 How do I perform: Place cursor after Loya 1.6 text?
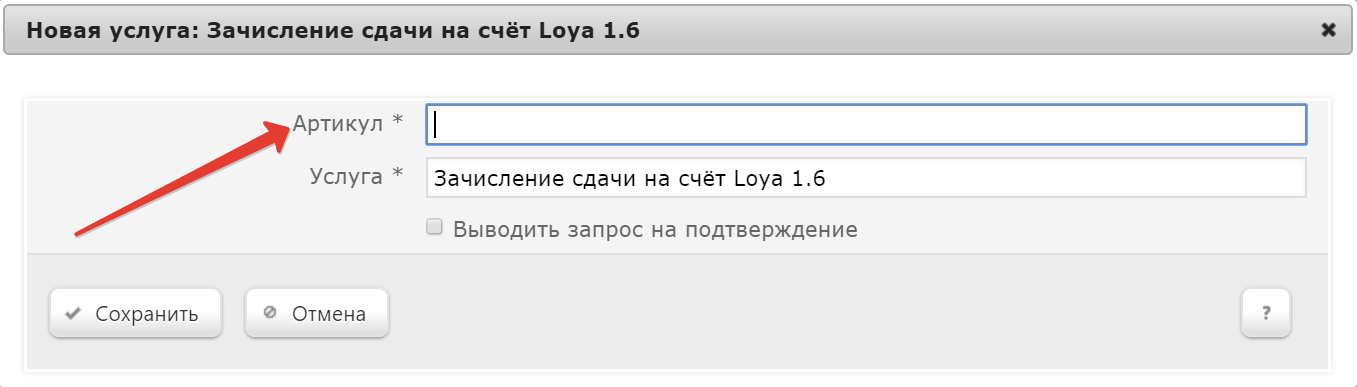tap(827, 179)
